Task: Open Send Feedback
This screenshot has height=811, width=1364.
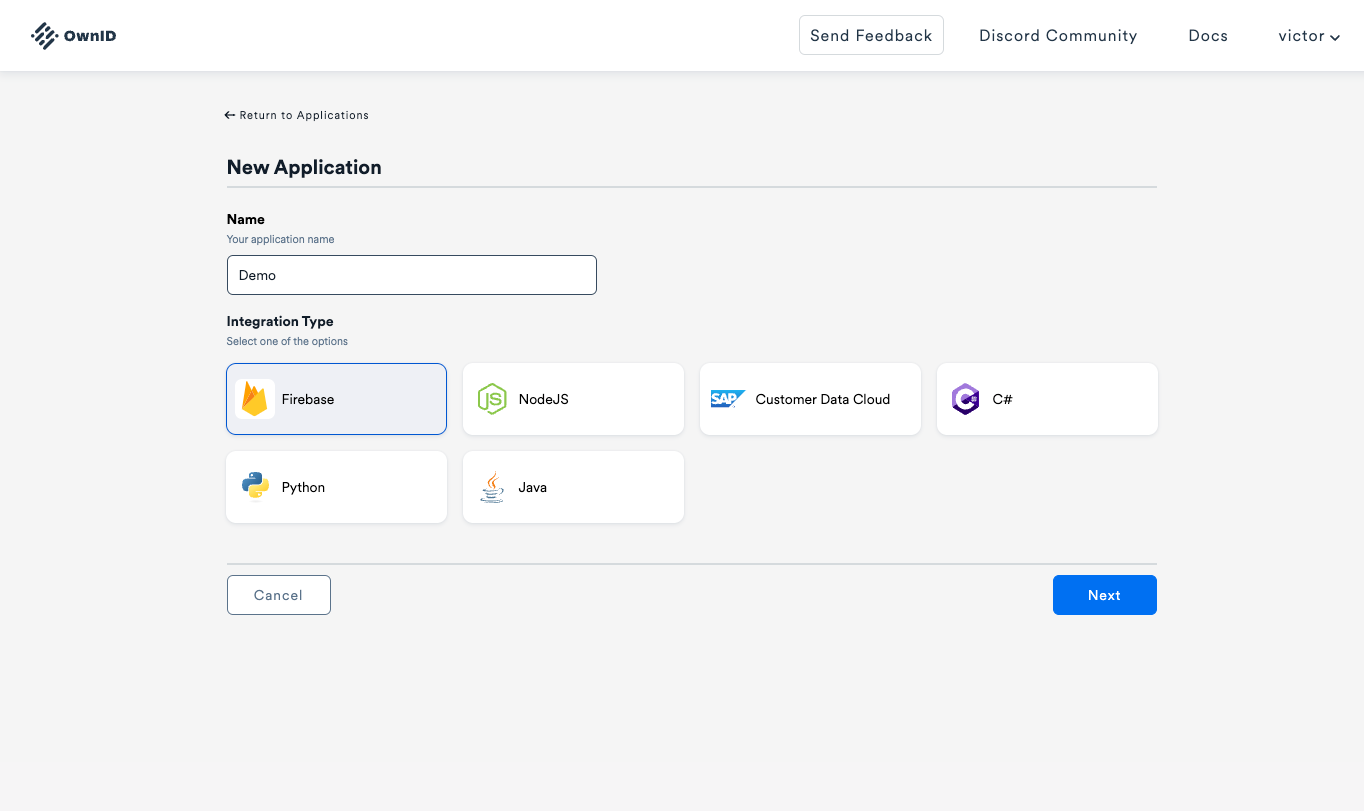Action: point(871,35)
